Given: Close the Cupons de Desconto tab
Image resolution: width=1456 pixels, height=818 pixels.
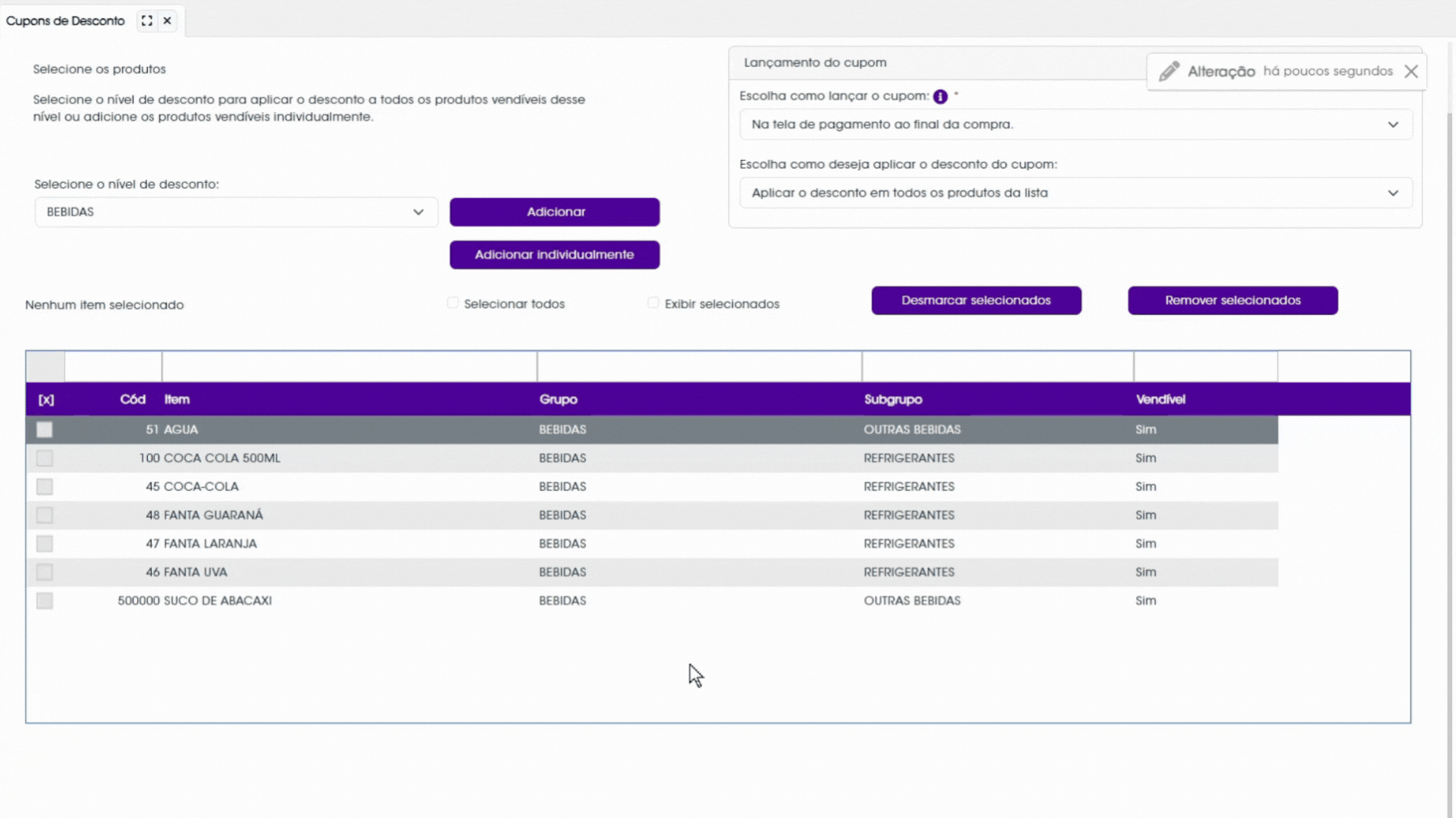Looking at the screenshot, I should 167,21.
